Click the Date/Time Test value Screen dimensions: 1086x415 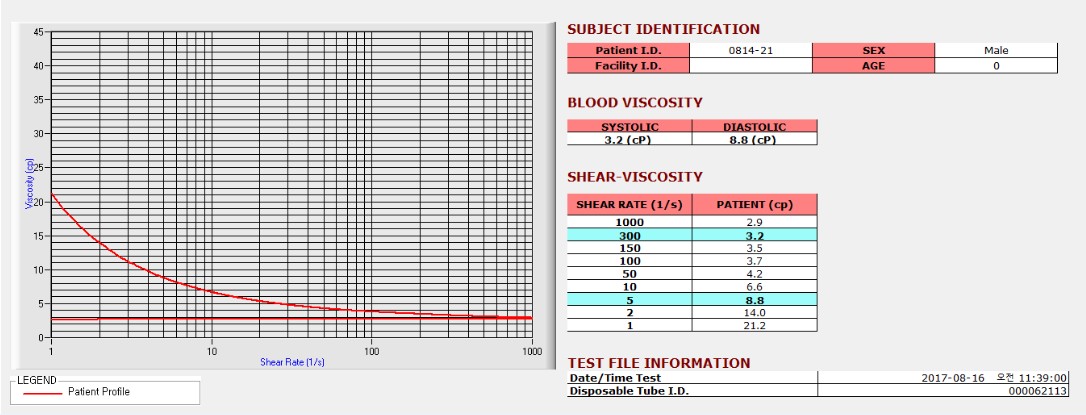pos(943,378)
